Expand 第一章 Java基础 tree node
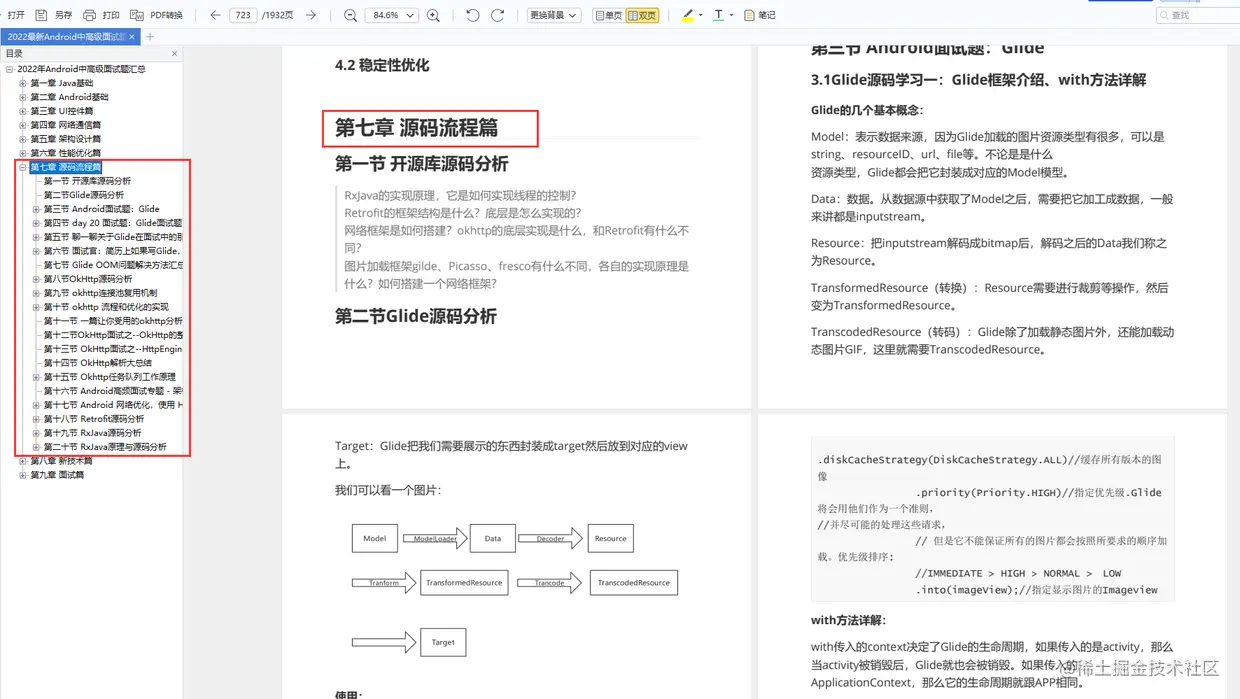Viewport: 1240px width, 699px height. [x=22, y=83]
